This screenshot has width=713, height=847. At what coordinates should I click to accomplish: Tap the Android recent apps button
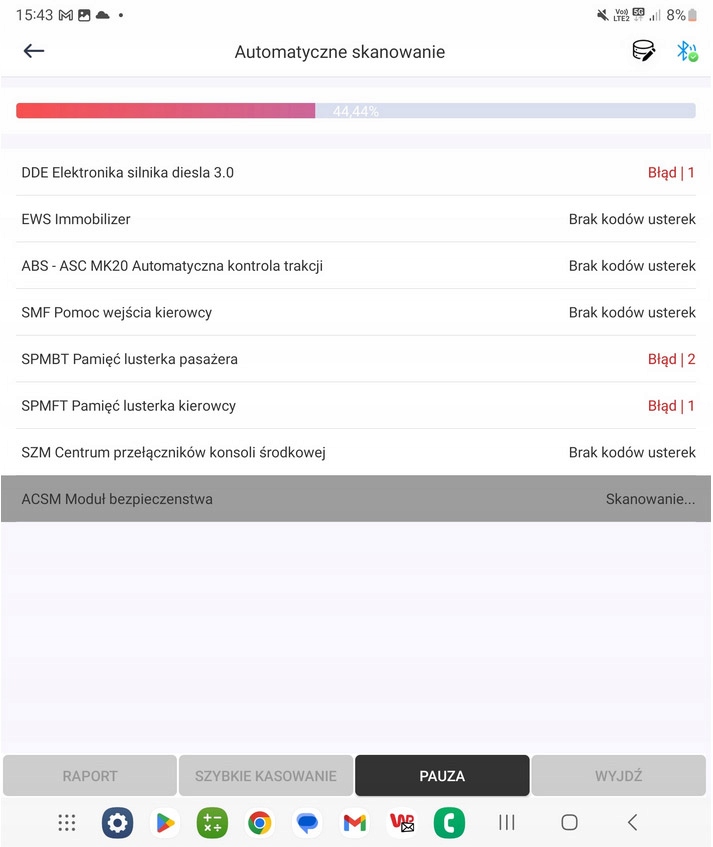pyautogui.click(x=507, y=822)
